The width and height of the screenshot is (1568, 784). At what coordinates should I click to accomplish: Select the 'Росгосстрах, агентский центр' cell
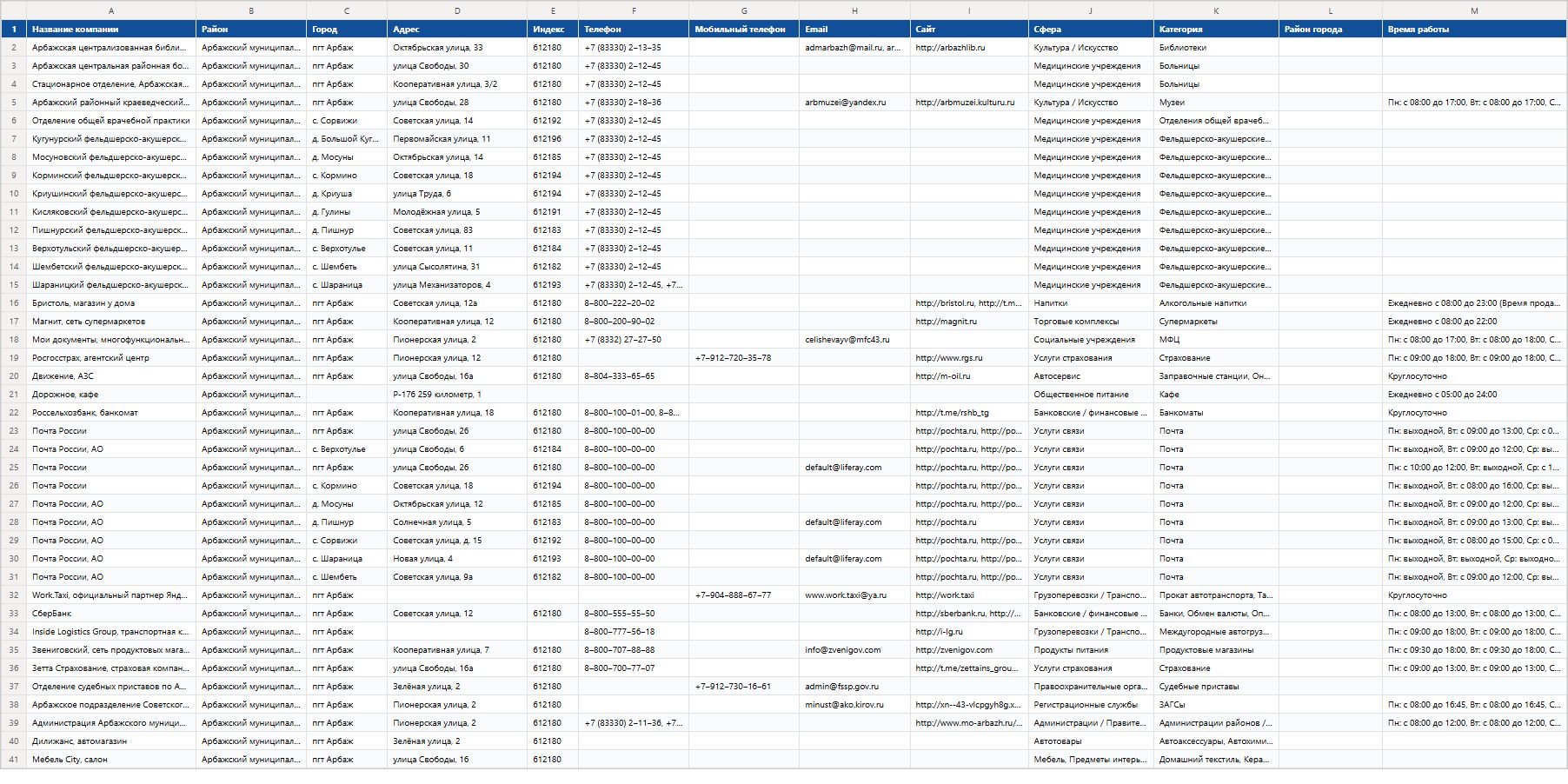(111, 358)
